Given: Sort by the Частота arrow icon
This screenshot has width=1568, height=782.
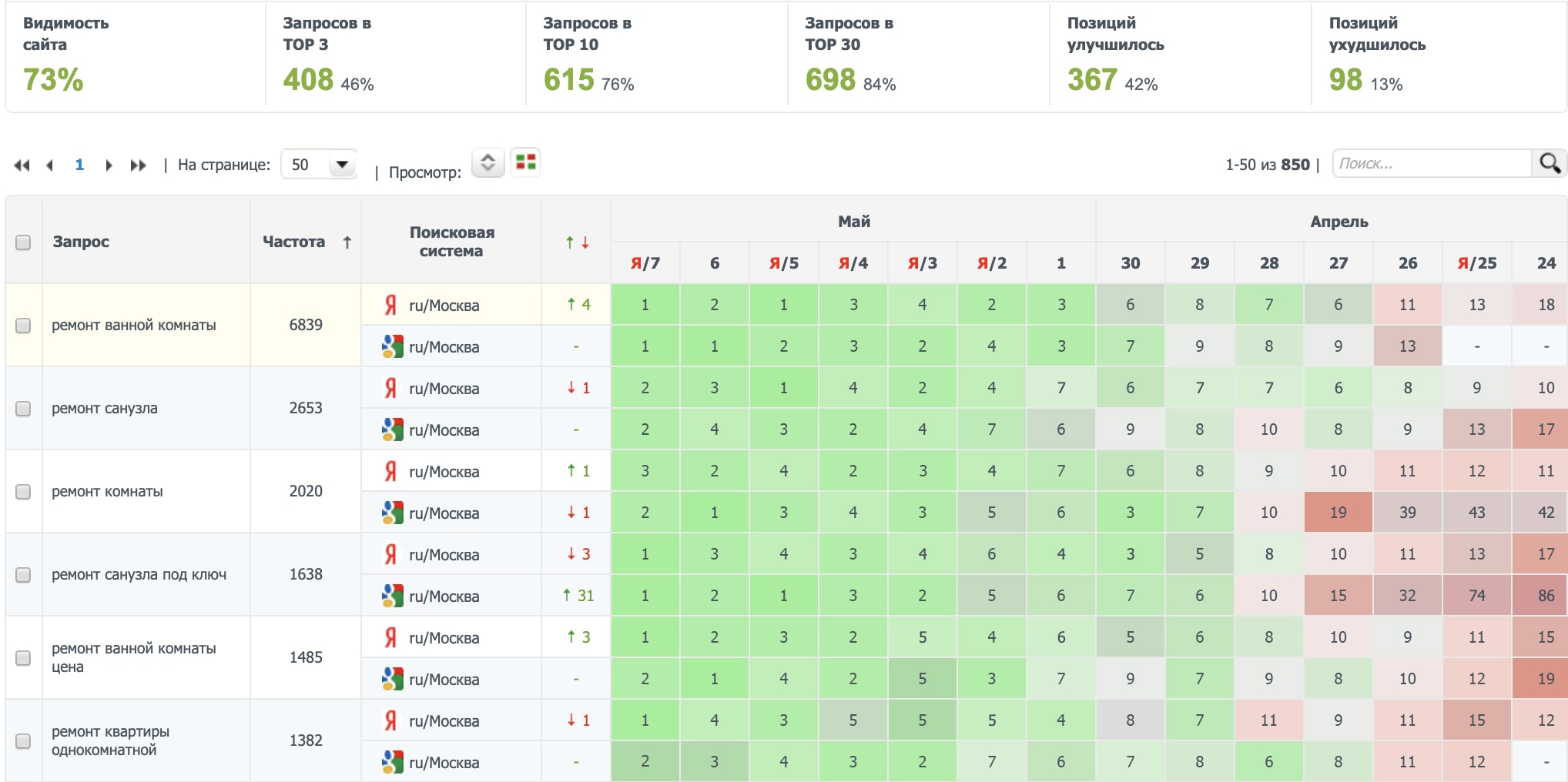Looking at the screenshot, I should (x=347, y=242).
